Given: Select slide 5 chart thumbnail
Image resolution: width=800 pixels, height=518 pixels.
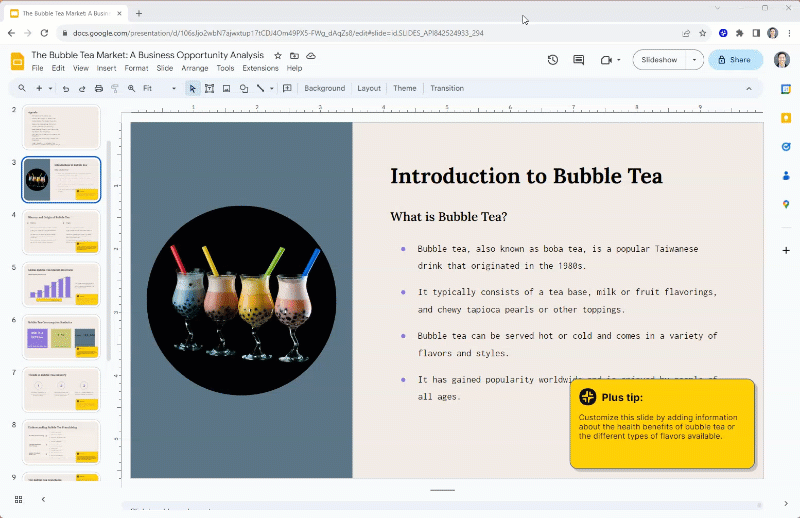Looking at the screenshot, I should [x=61, y=285].
